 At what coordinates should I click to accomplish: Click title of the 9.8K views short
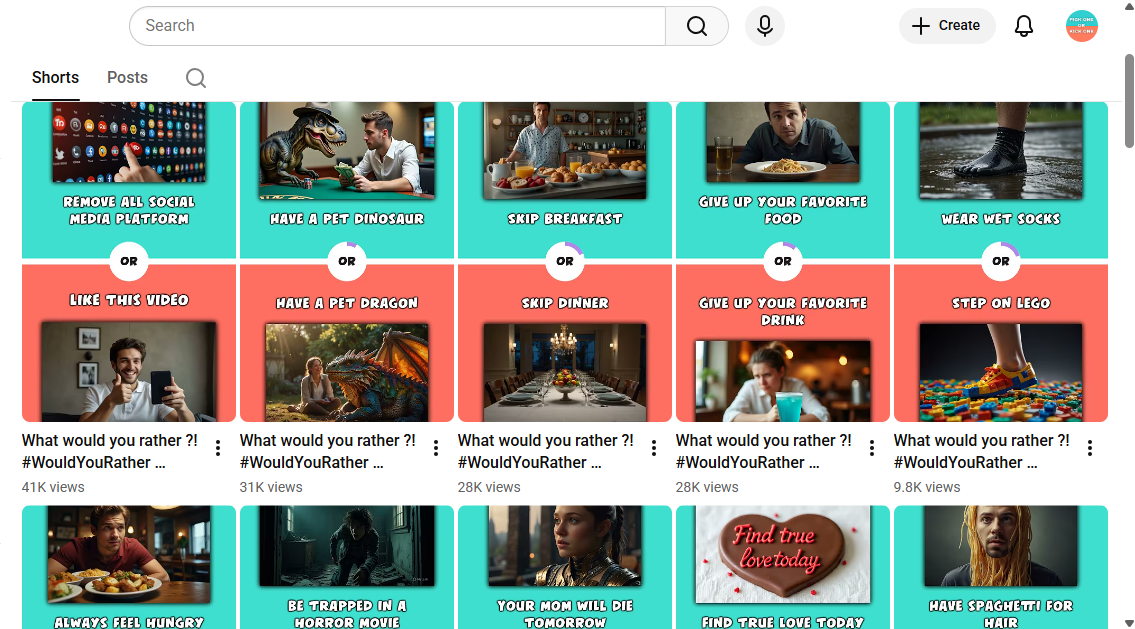pos(982,452)
